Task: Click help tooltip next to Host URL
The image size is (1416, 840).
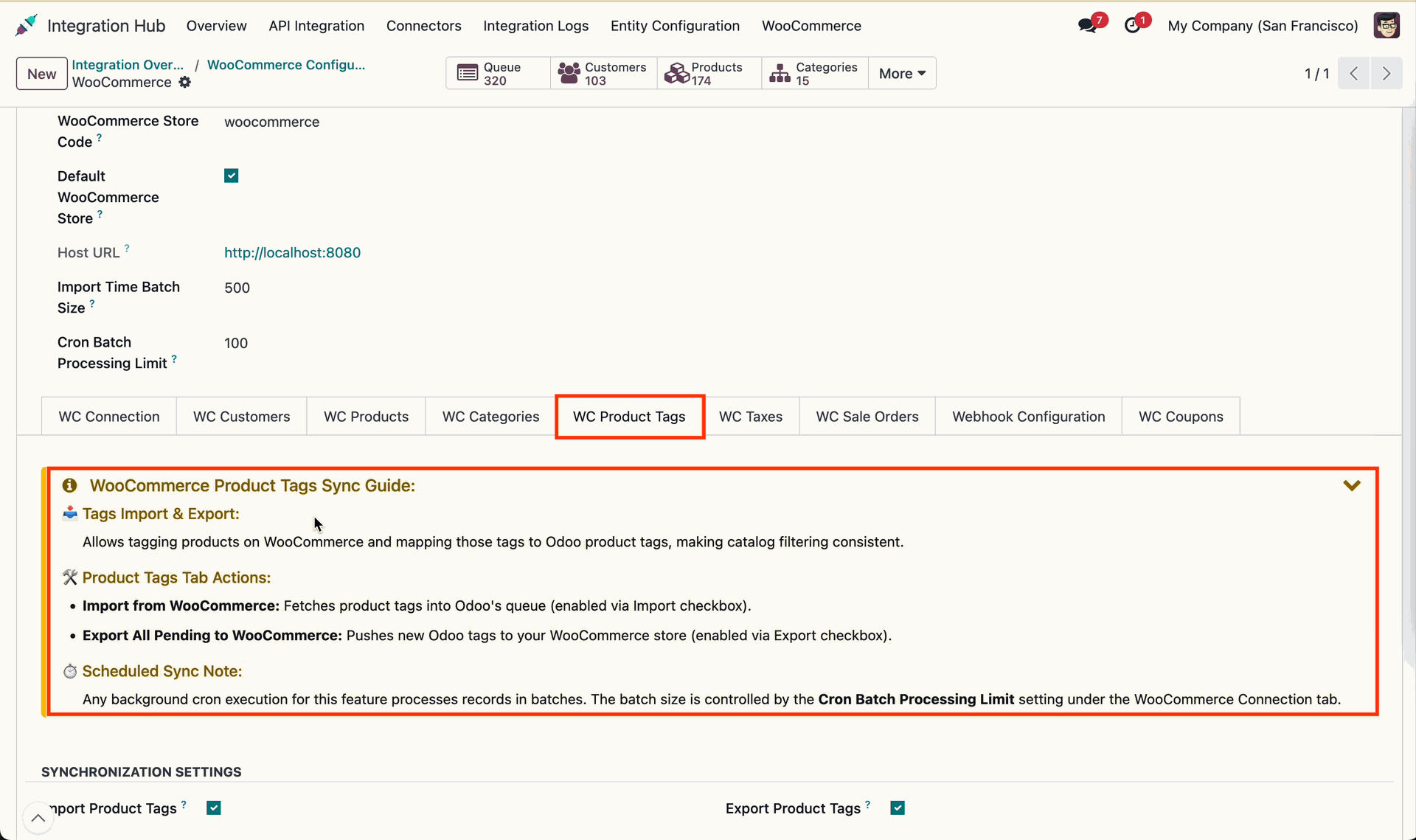Action: (x=127, y=249)
